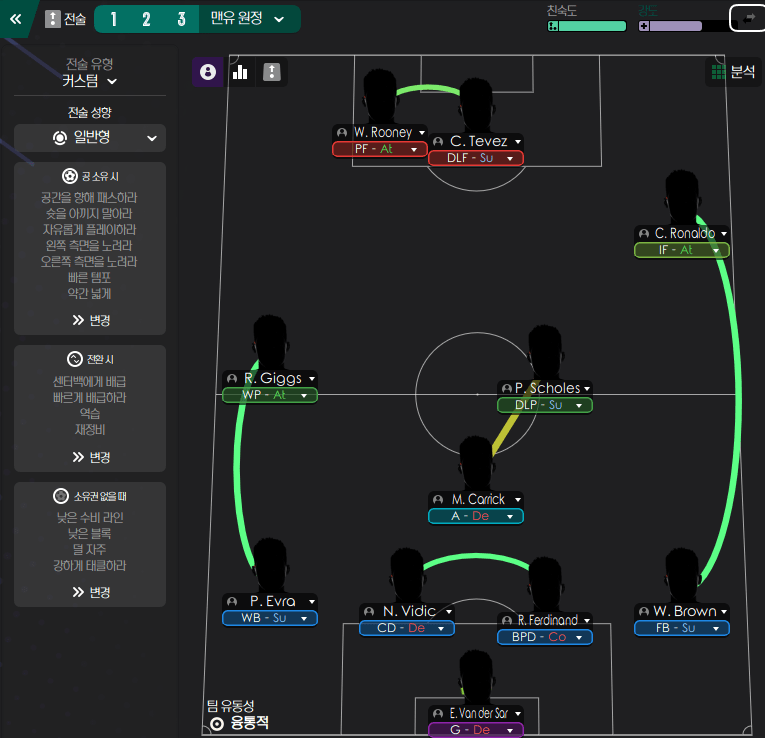Open the bar chart statistics view icon
765x738 pixels.
(240, 72)
